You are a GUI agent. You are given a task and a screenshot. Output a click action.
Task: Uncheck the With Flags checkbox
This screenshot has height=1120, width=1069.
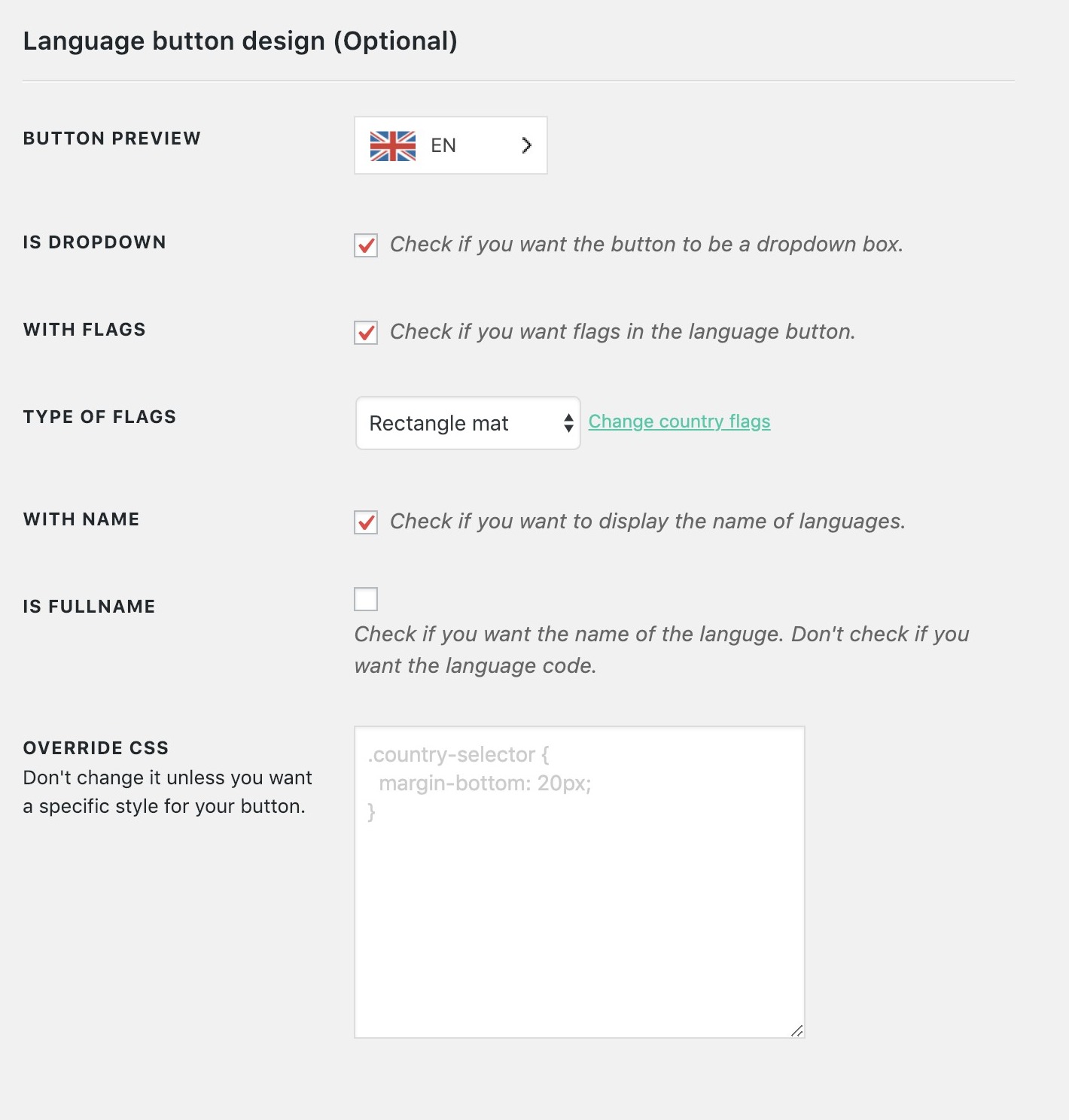(366, 333)
